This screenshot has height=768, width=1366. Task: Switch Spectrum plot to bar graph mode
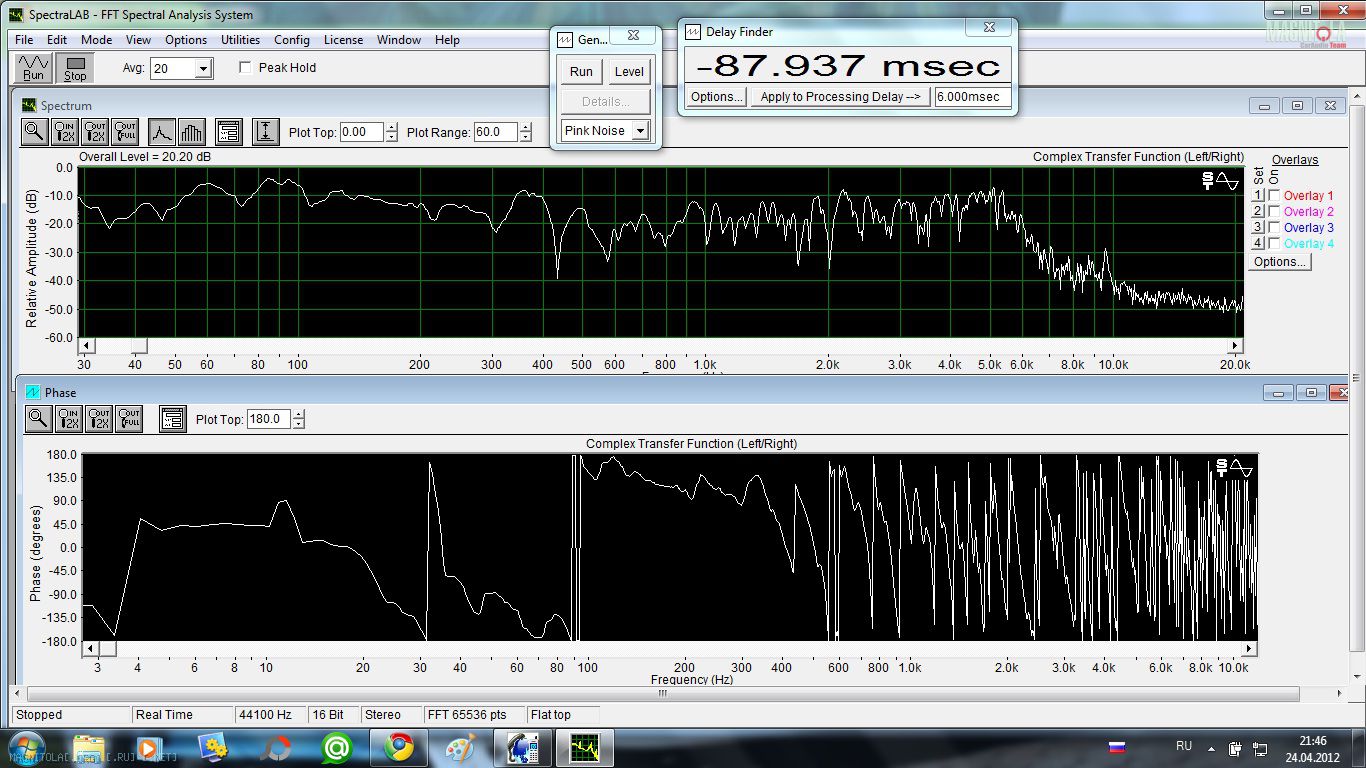tap(192, 131)
